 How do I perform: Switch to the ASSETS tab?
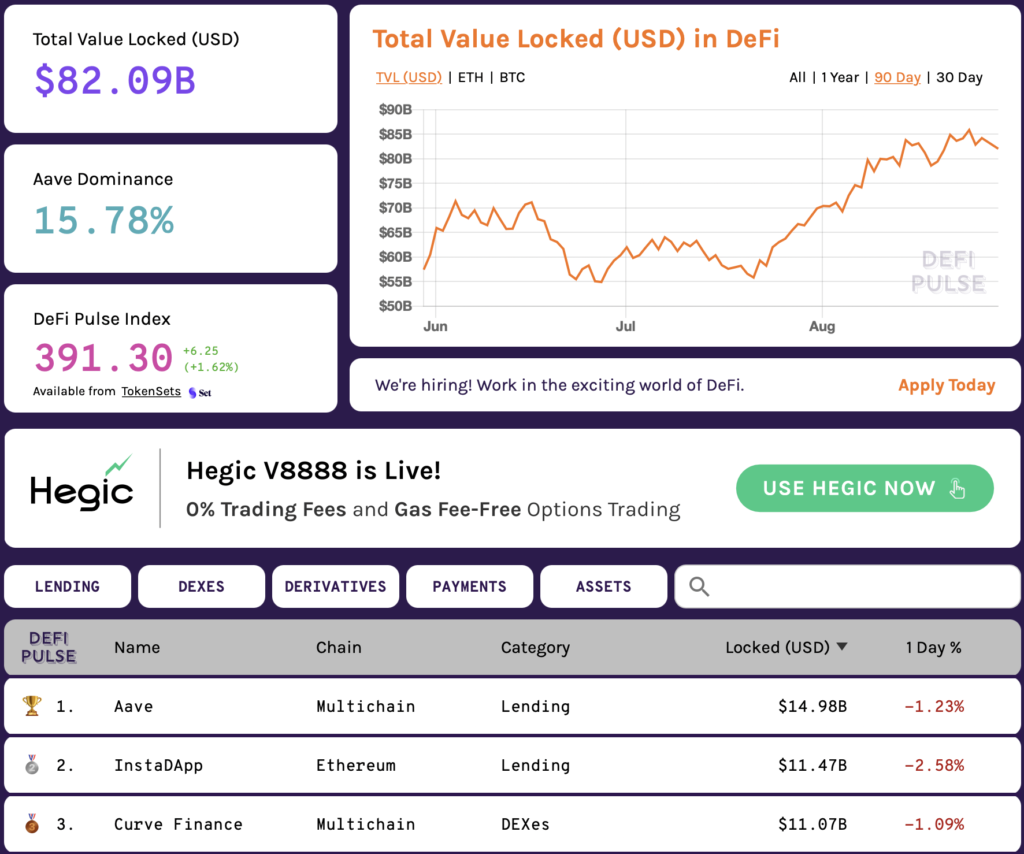click(x=603, y=586)
